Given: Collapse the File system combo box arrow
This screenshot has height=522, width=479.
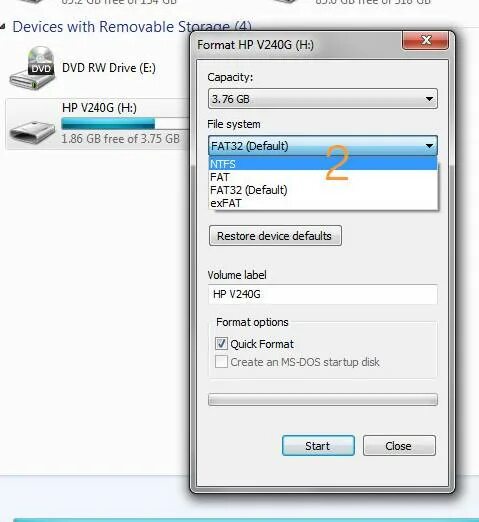Looking at the screenshot, I should (x=429, y=146).
